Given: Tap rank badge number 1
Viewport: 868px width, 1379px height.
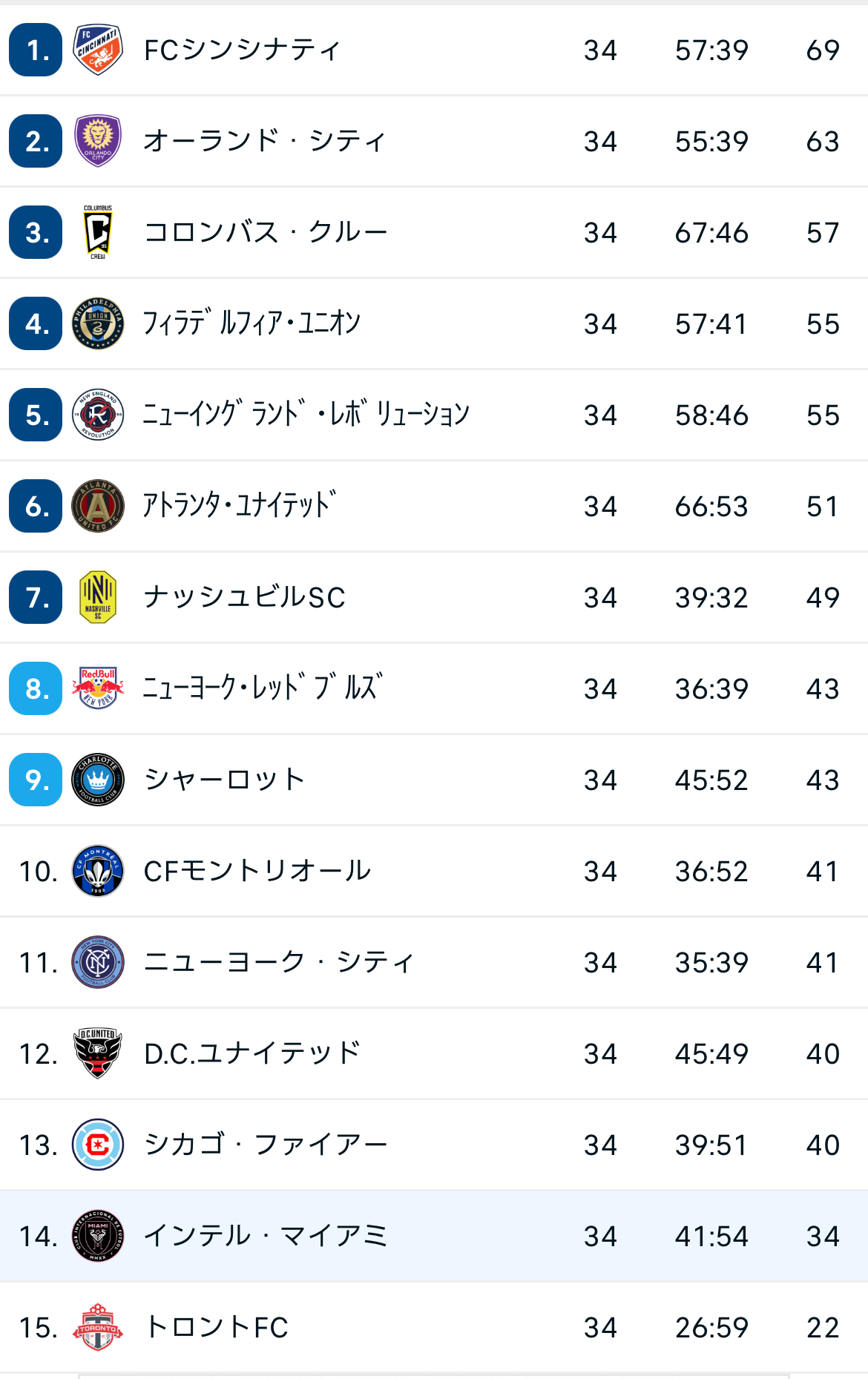Looking at the screenshot, I should coord(36,50).
